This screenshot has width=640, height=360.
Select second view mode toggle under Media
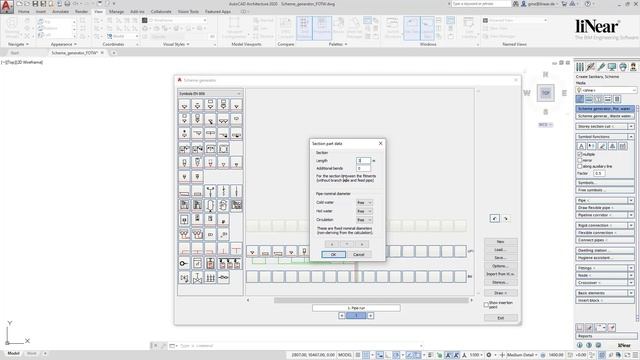coord(589,99)
